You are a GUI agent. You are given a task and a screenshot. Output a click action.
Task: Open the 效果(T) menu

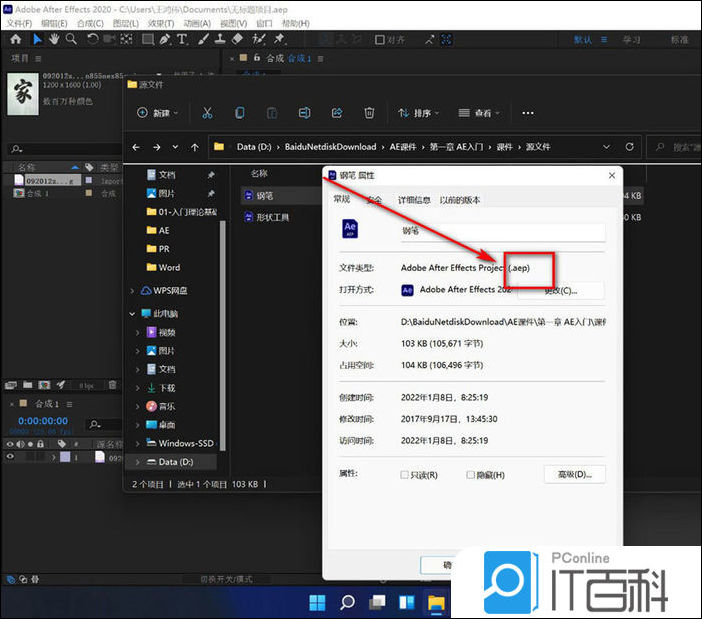(160, 23)
